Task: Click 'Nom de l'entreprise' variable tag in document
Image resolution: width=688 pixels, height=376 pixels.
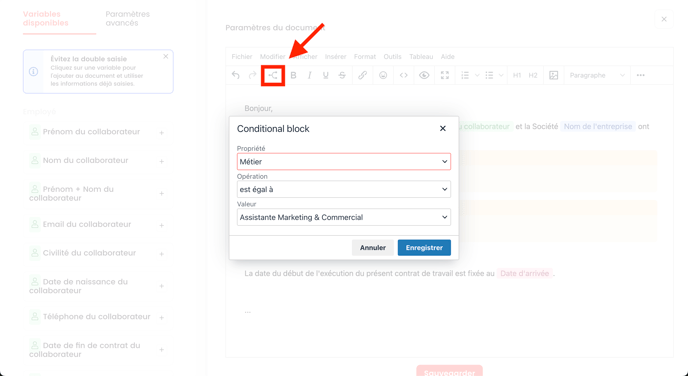Action: click(x=598, y=126)
